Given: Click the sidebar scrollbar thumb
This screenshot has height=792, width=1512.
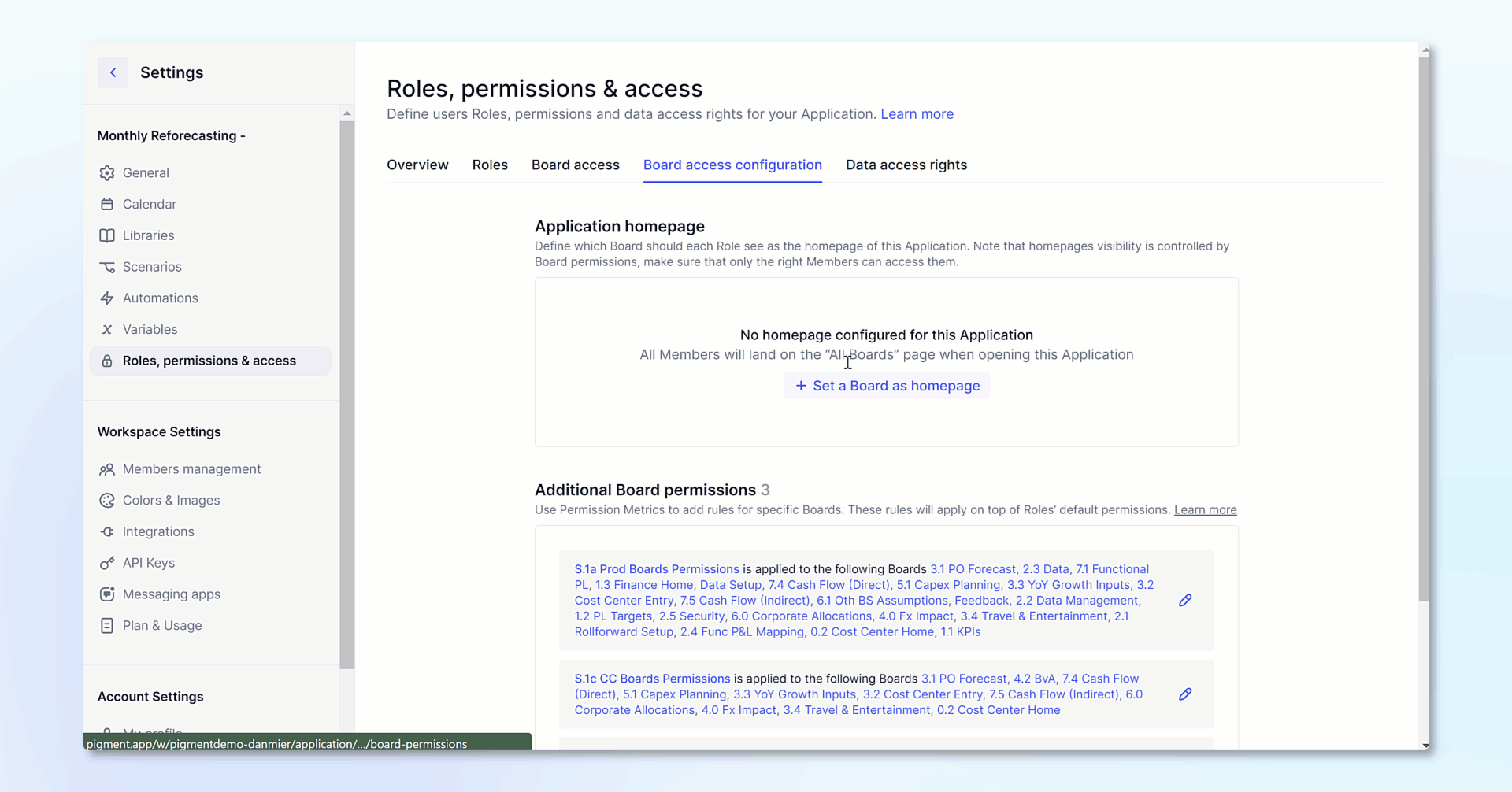Looking at the screenshot, I should [x=347, y=394].
